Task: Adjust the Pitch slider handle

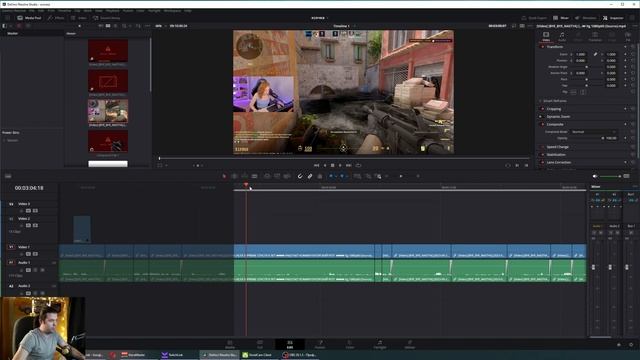Action: [587, 79]
